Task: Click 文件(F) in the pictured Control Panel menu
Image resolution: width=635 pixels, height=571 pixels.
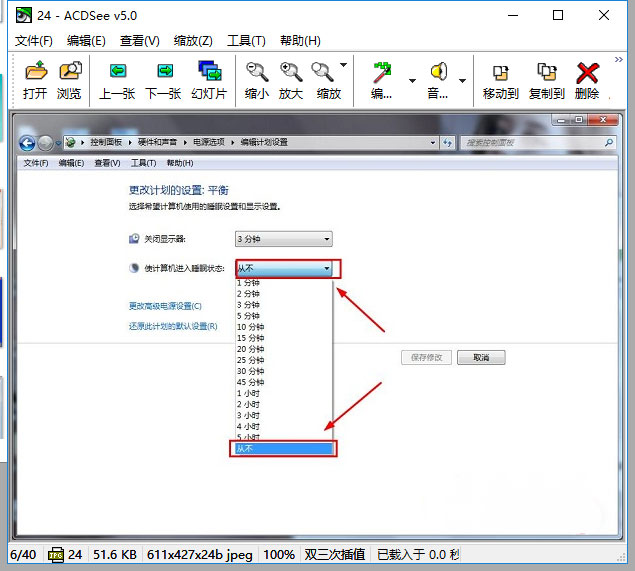Action: coord(36,163)
